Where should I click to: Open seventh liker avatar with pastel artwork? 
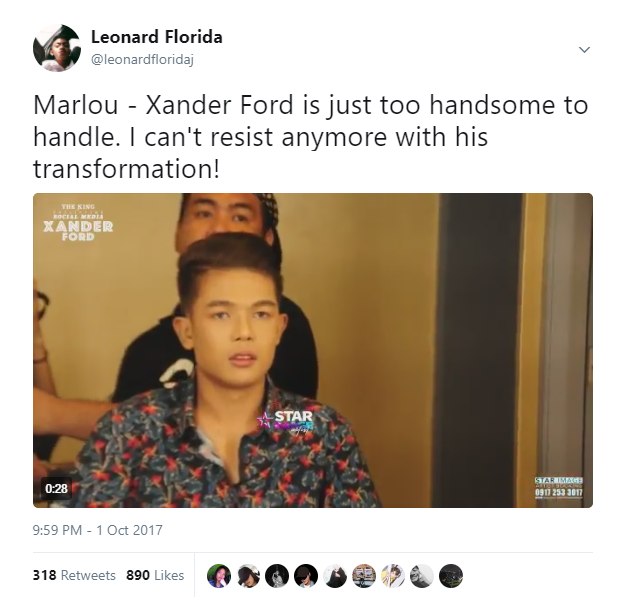[393, 576]
